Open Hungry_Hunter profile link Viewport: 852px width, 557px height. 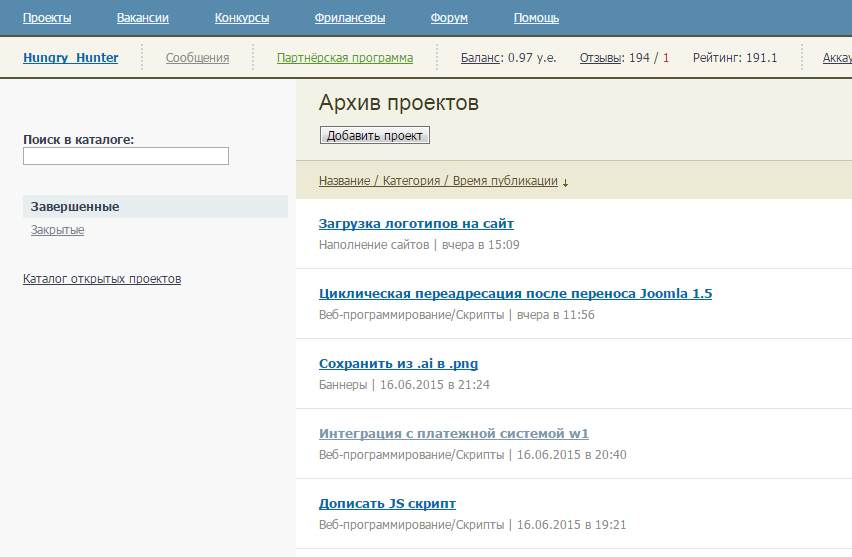coord(70,58)
